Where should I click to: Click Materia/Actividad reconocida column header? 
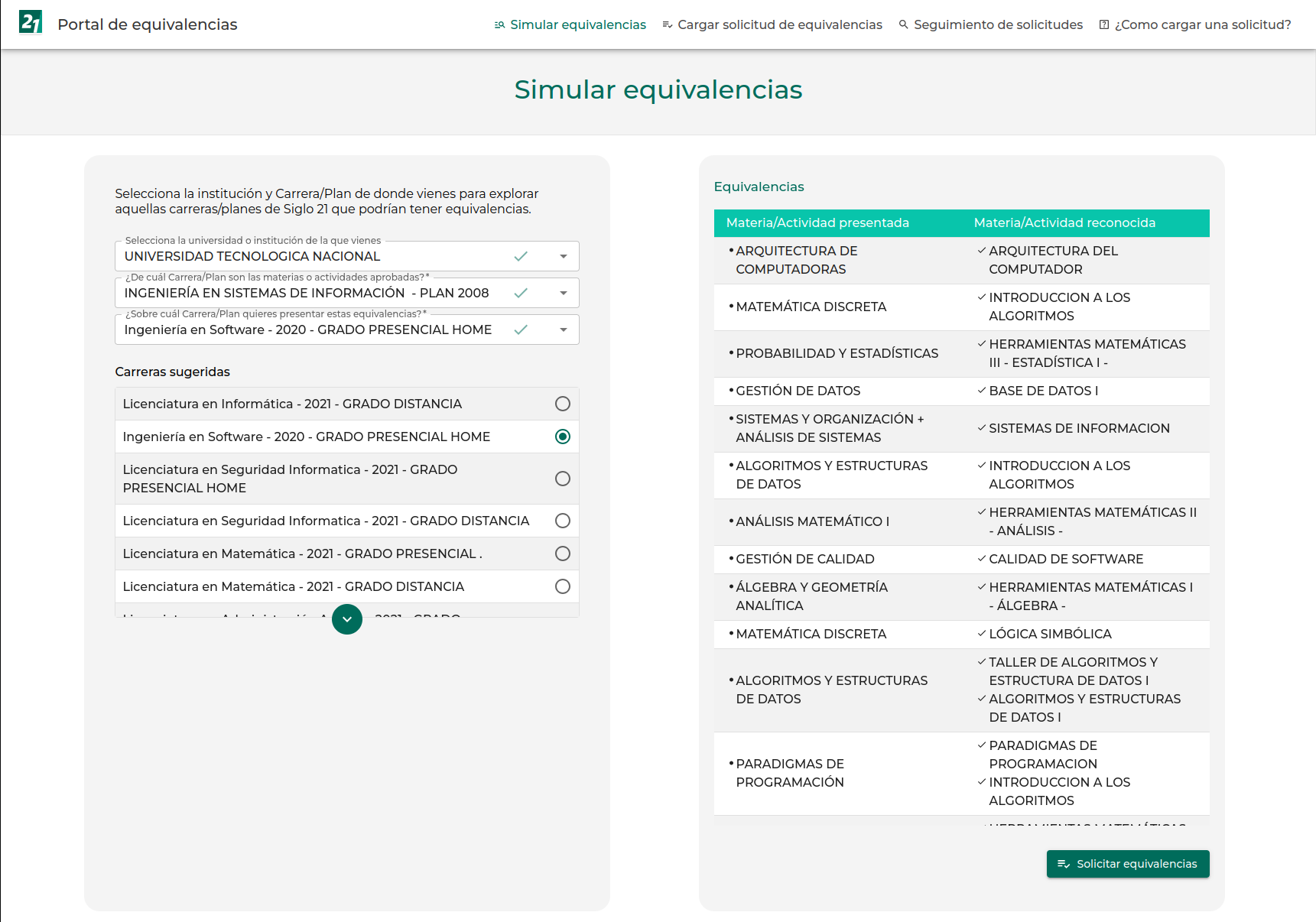1064,222
